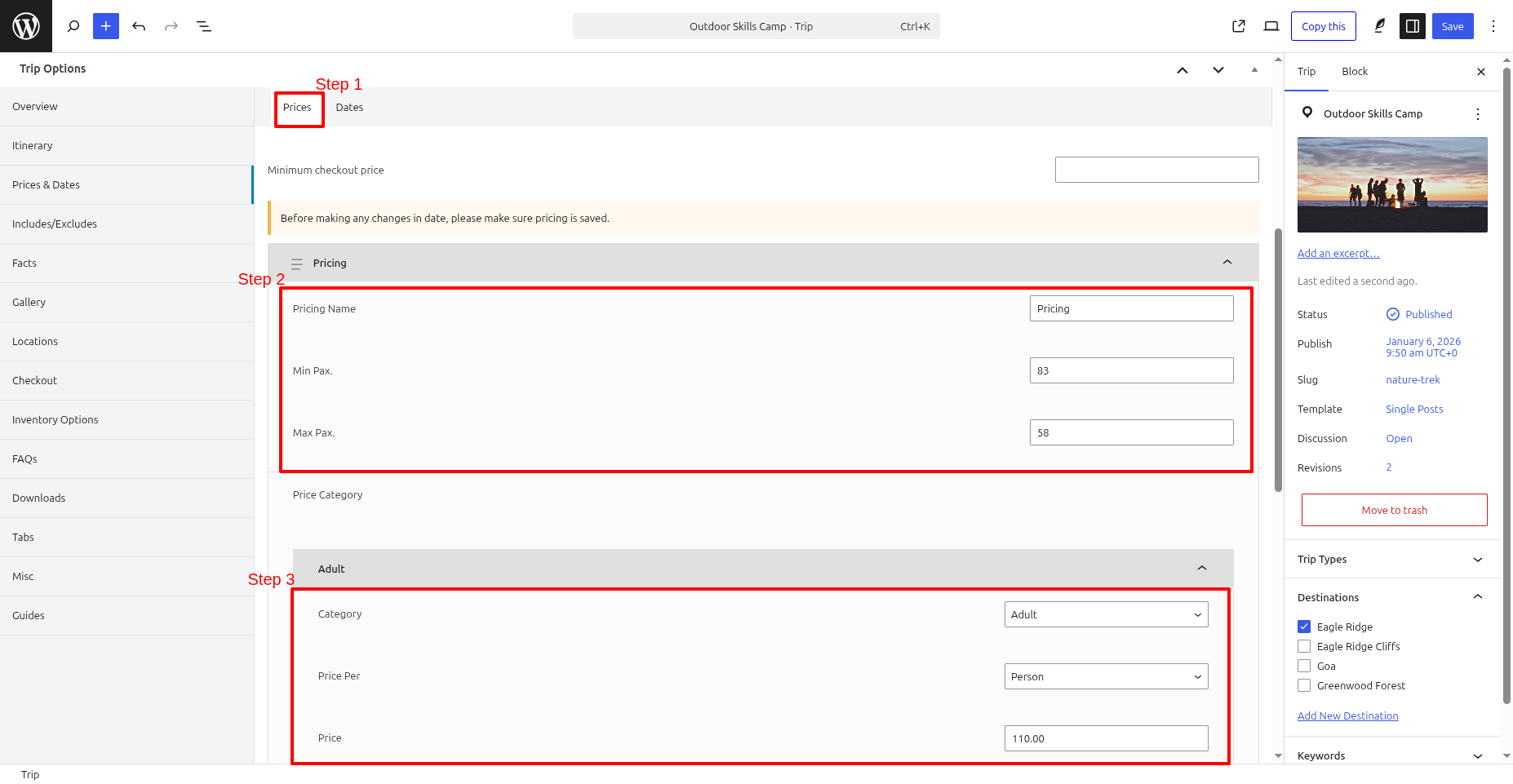
Task: Collapse the Pricing section chevron
Action: point(1227,262)
